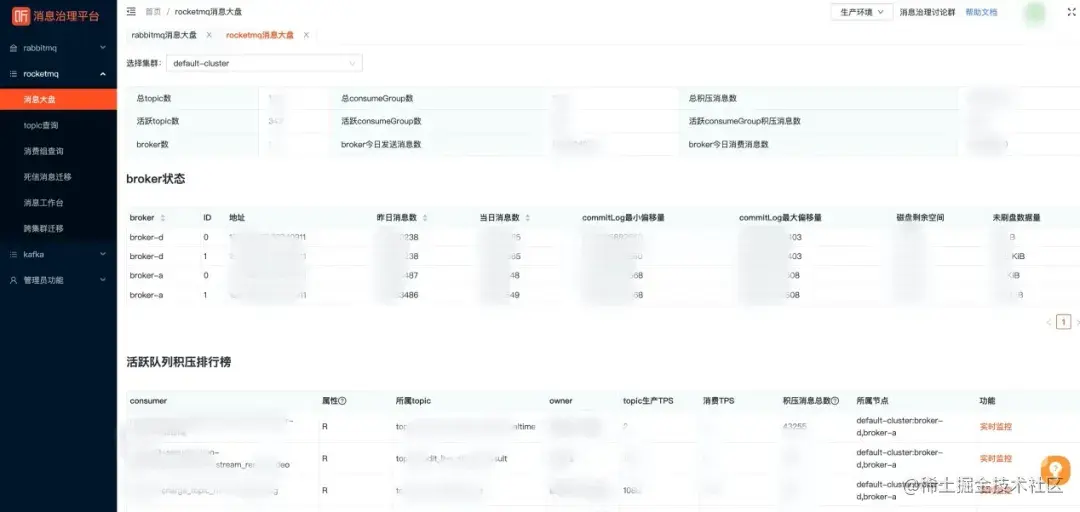Image resolution: width=1080 pixels, height=512 pixels.
Task: Open the 选择集群 default-cluster dropdown
Action: click(x=264, y=63)
